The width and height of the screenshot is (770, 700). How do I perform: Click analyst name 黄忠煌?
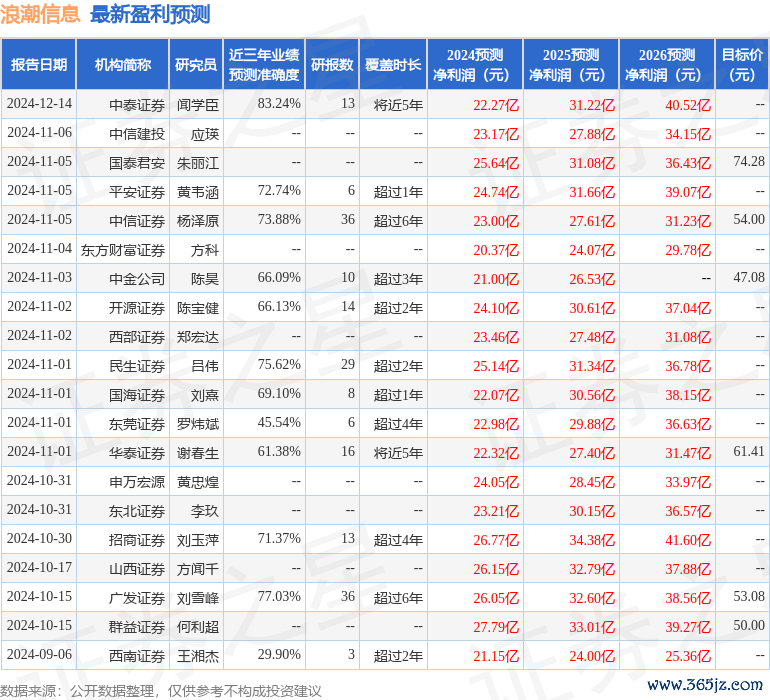197,482
